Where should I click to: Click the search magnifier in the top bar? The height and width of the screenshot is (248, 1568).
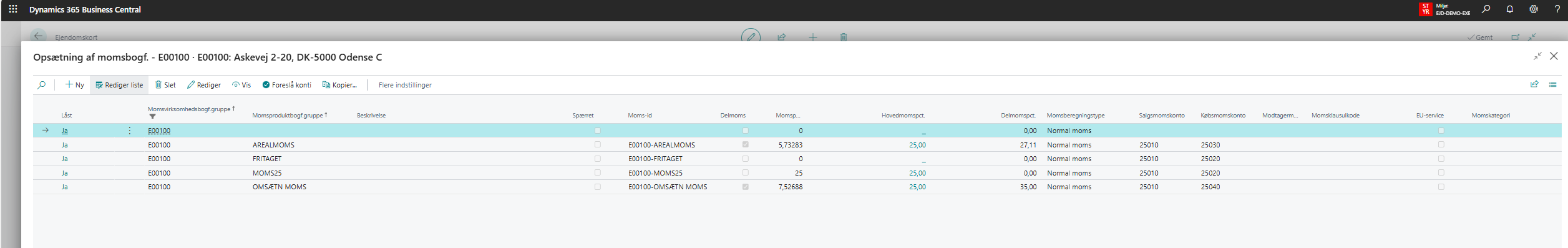pos(1486,9)
